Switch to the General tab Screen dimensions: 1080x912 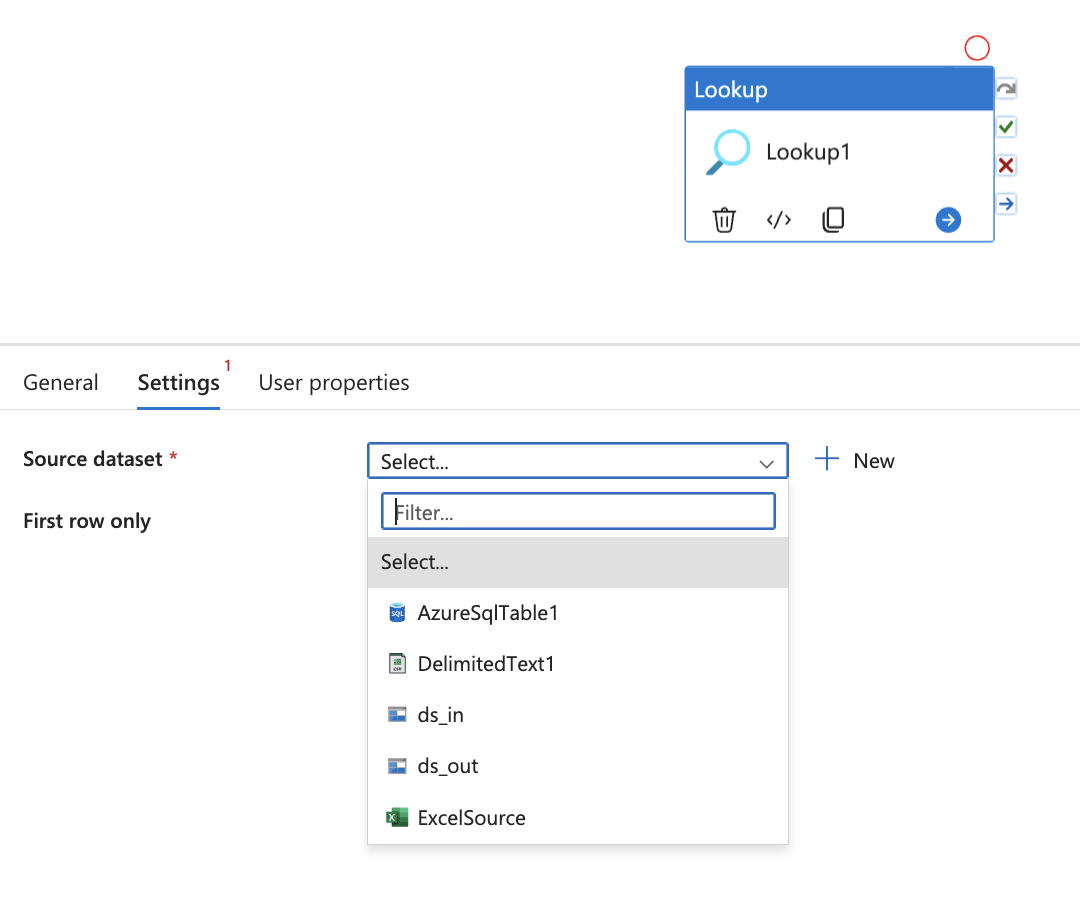click(x=61, y=382)
